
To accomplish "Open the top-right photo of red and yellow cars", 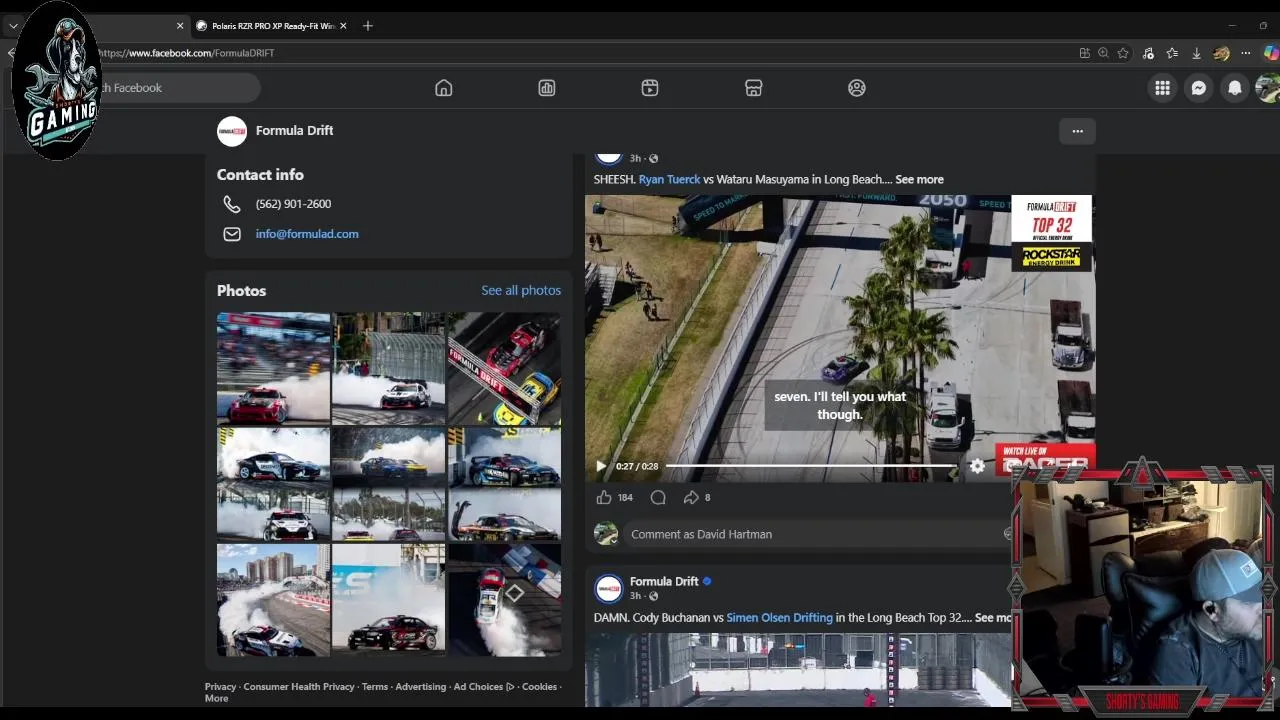I will click(504, 368).
